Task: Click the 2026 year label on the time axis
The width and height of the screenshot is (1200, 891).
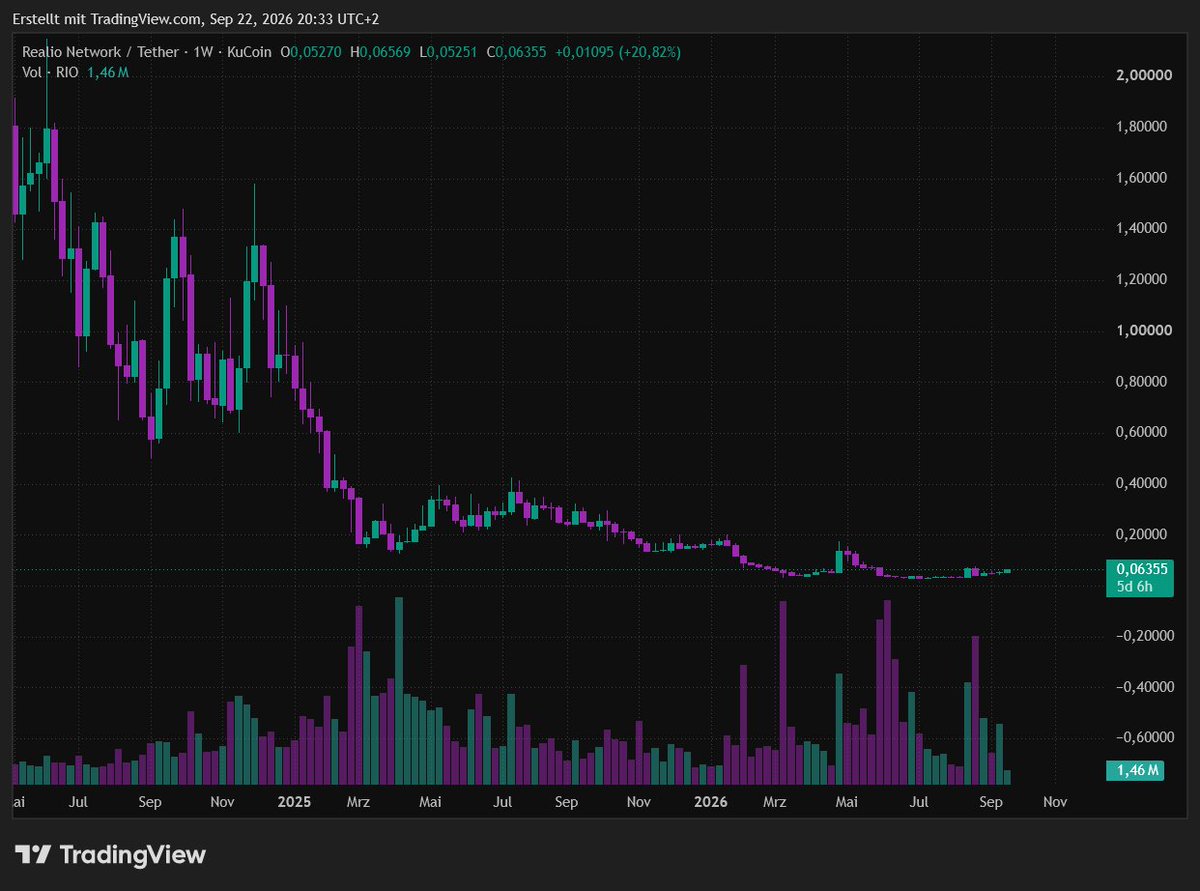Action: [x=710, y=802]
